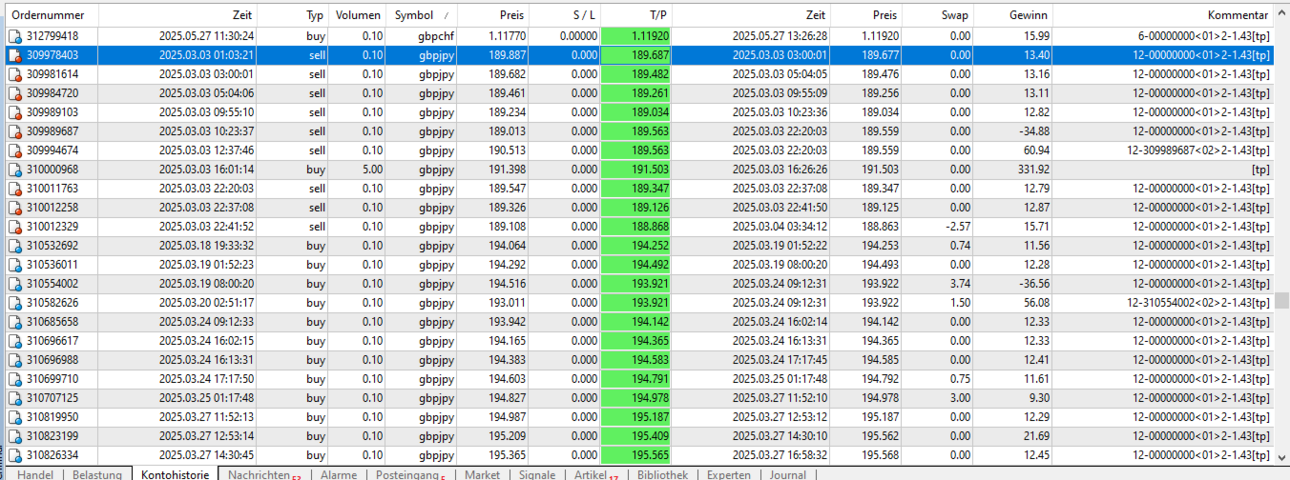Open the Journal tab
This screenshot has height=480, width=1290.
click(788, 474)
